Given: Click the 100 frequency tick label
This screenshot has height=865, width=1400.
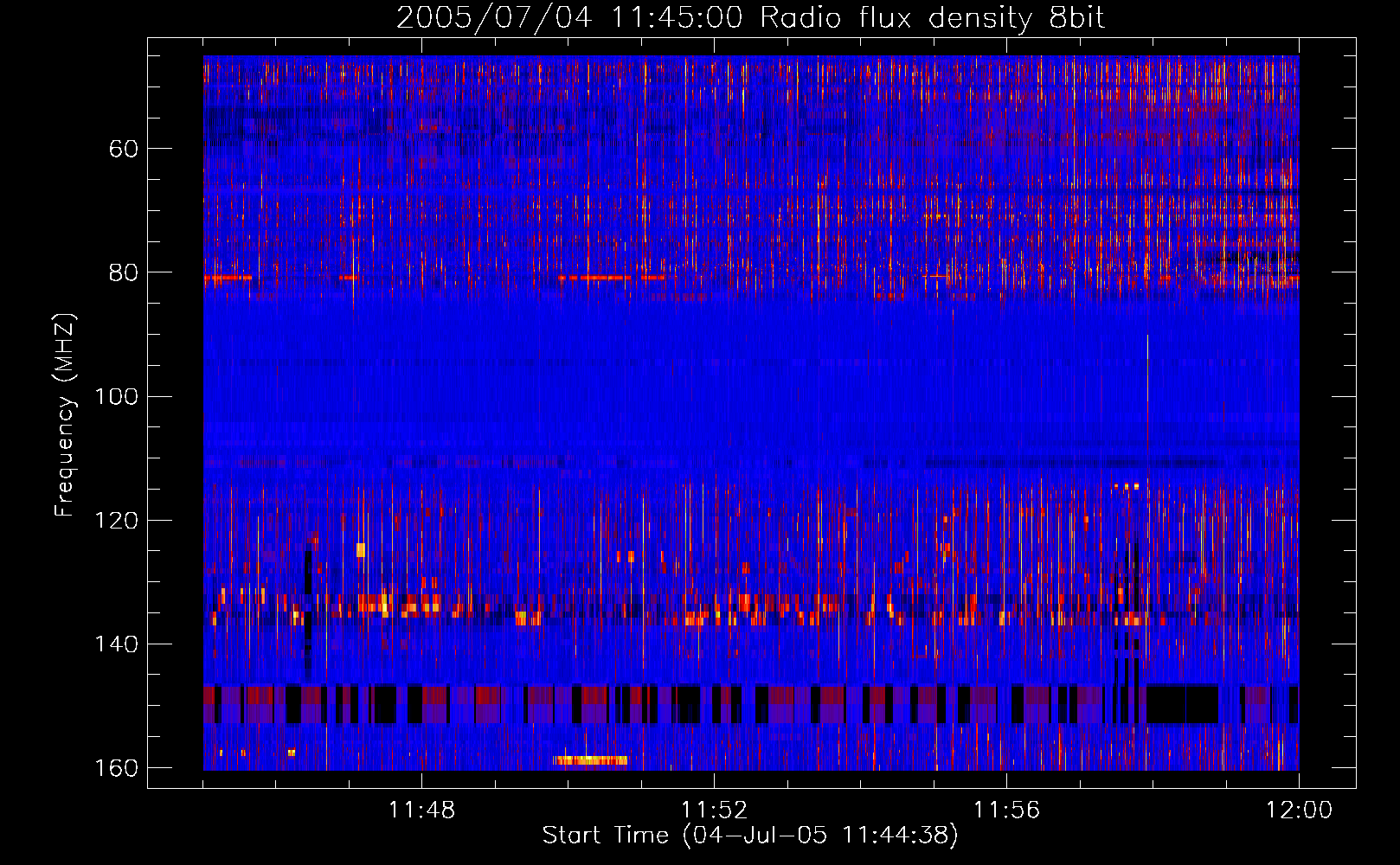Looking at the screenshot, I should 116,397.
